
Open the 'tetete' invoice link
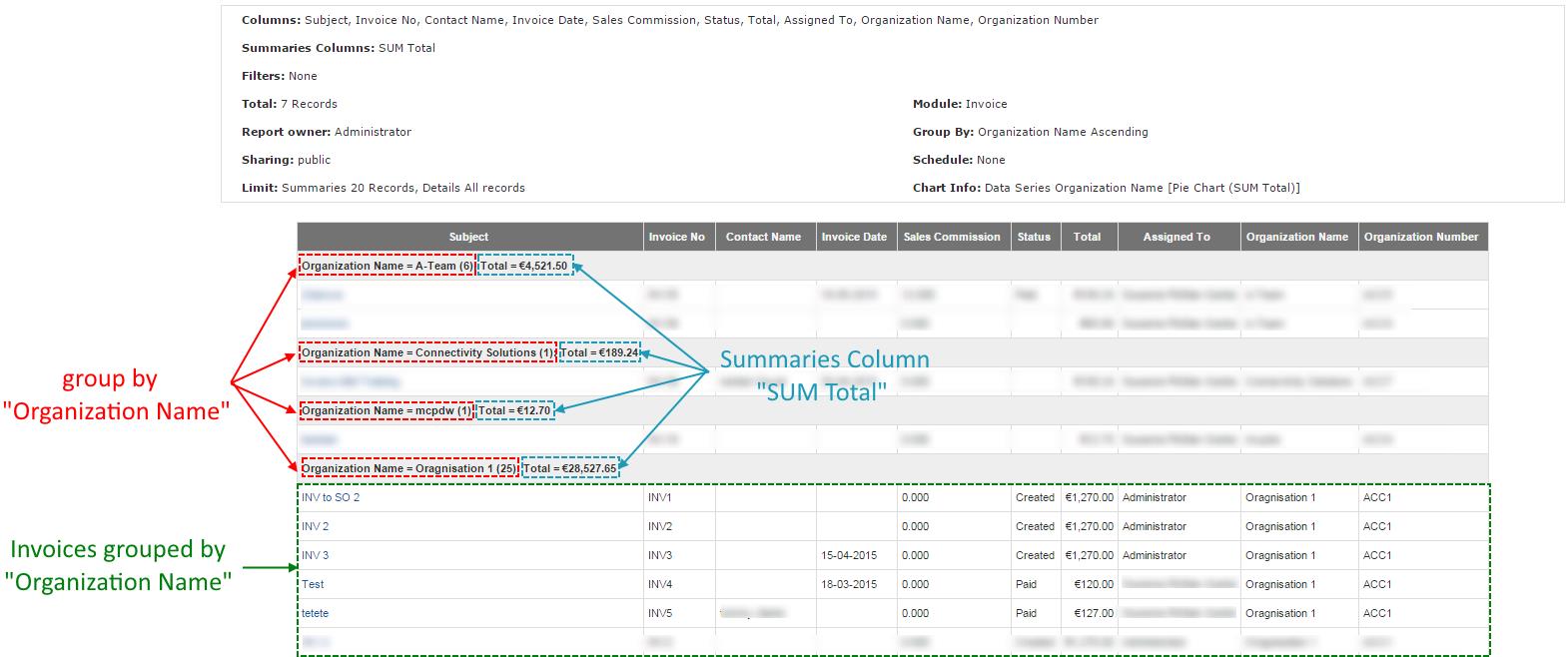pos(315,613)
